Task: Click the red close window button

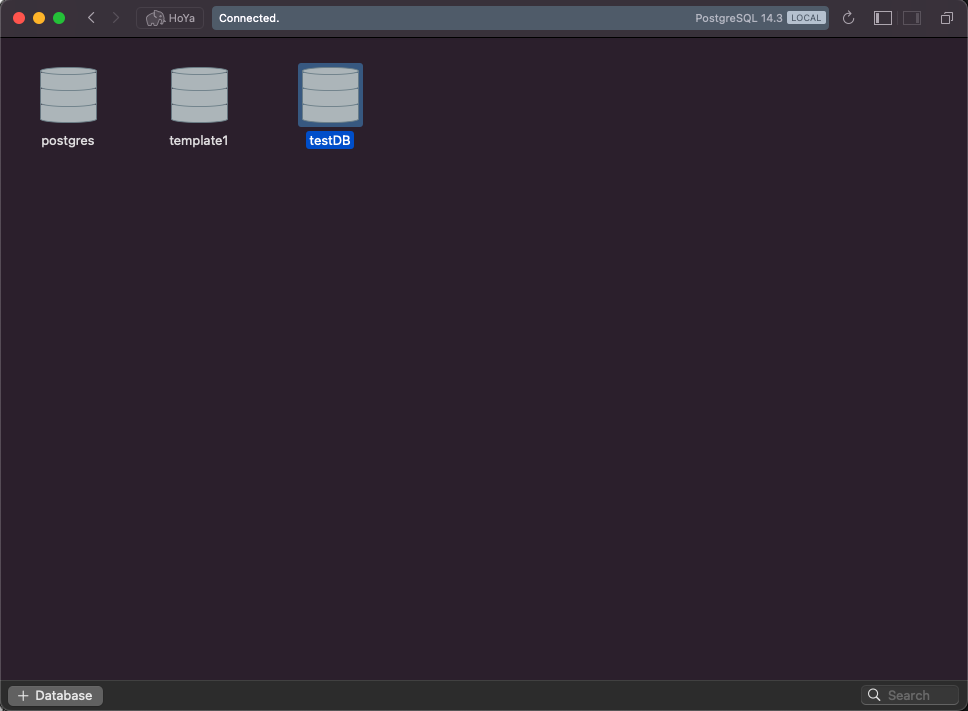Action: [19, 18]
